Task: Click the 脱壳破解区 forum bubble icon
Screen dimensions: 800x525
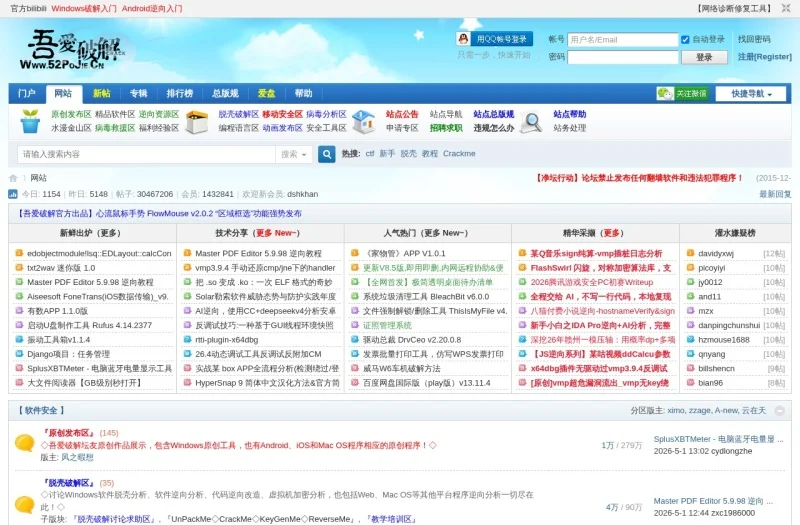Action: pos(24,505)
